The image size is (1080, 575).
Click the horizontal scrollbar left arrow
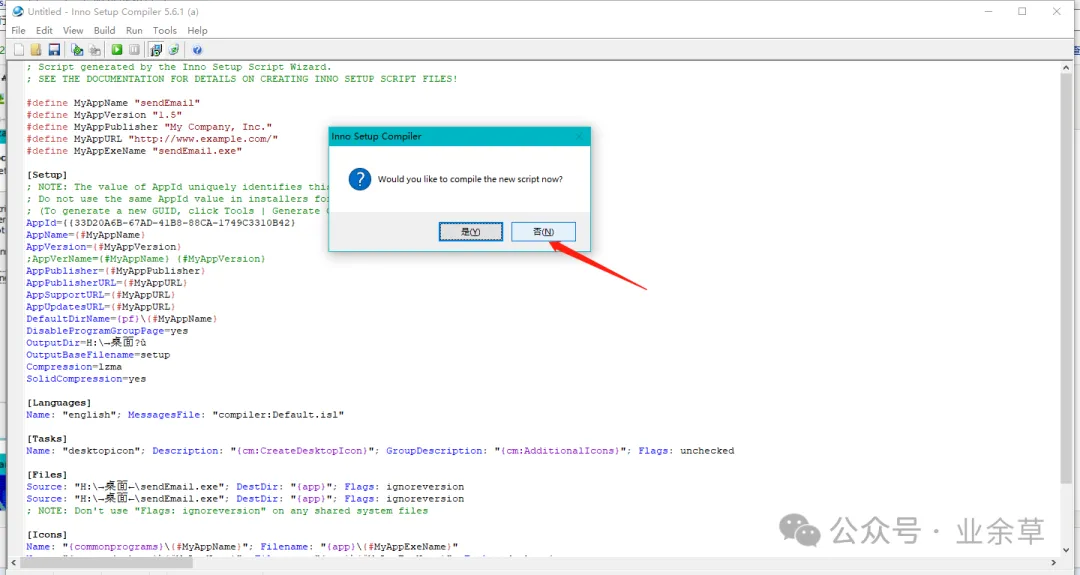[14, 563]
